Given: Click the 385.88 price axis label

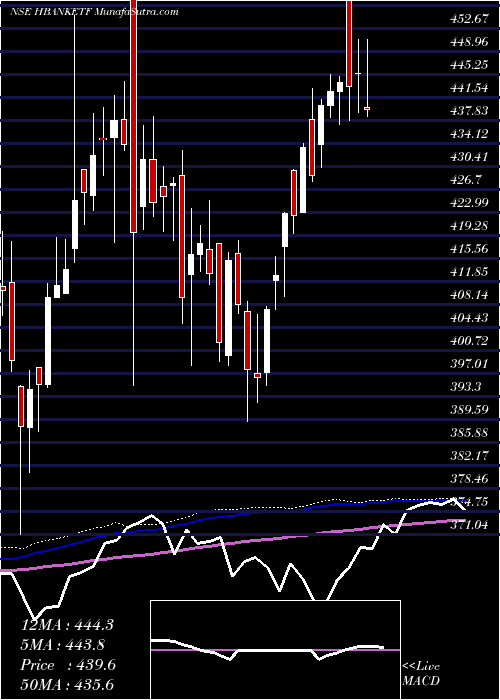Looking at the screenshot, I should 468,433.
